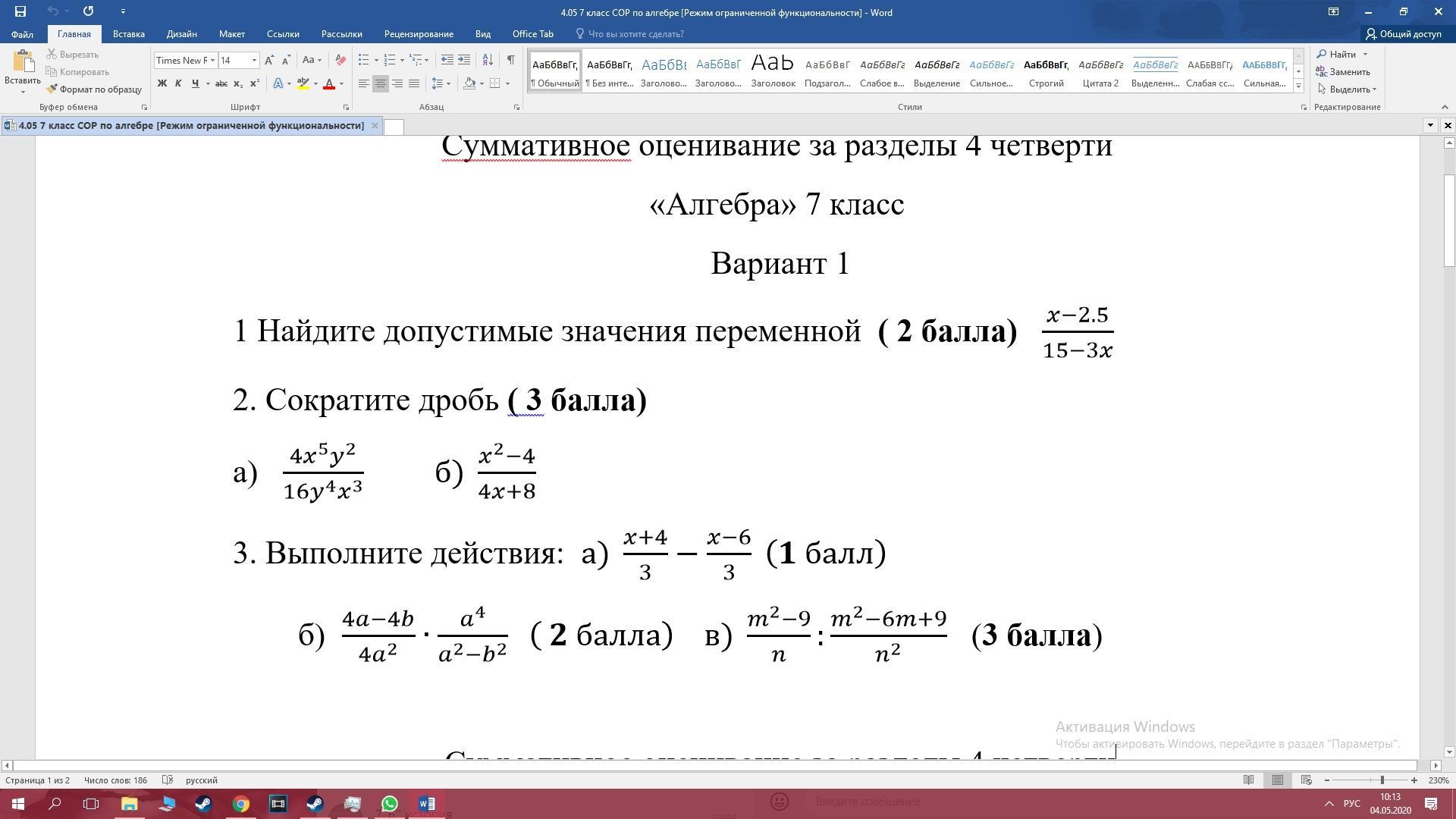
Task: Toggle italic (К) formatting
Action: point(178,83)
